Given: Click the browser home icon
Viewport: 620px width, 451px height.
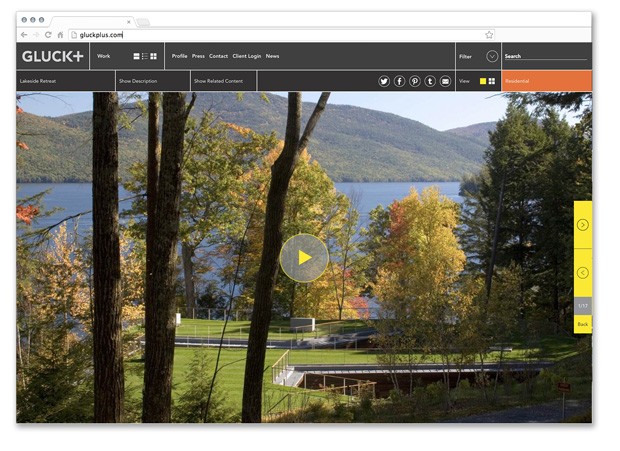Looking at the screenshot, I should [60, 35].
